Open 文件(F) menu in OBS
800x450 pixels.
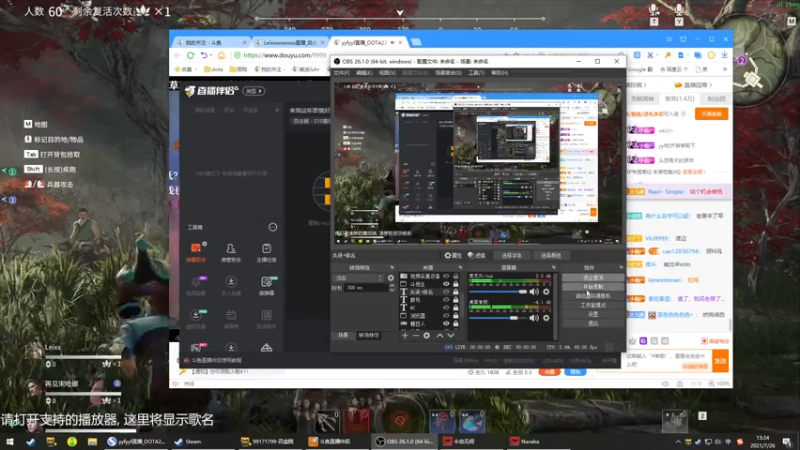[341, 73]
